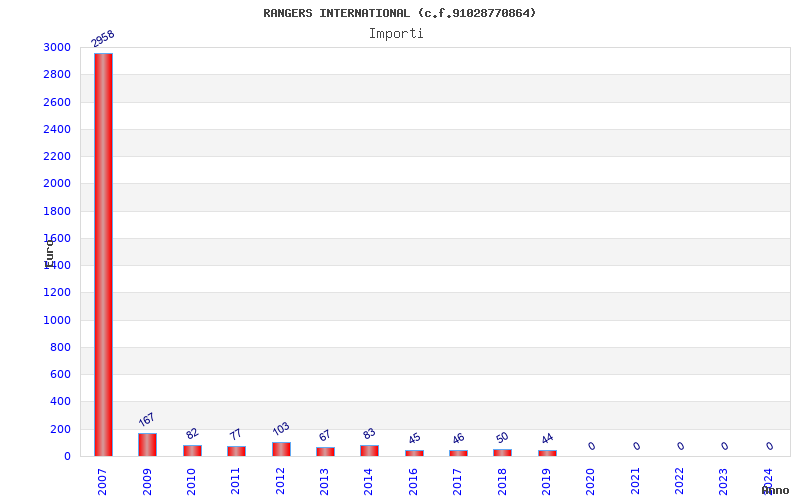
Task: Click the 0 value above 2021
Action: click(x=636, y=446)
